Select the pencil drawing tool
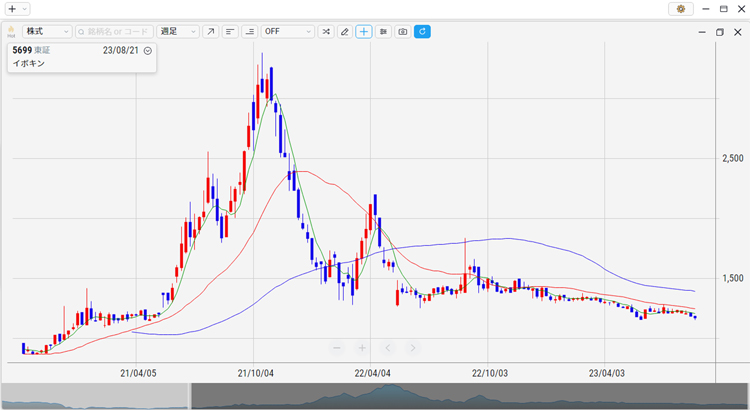Viewport: 750px width, 410px height. pos(345,31)
